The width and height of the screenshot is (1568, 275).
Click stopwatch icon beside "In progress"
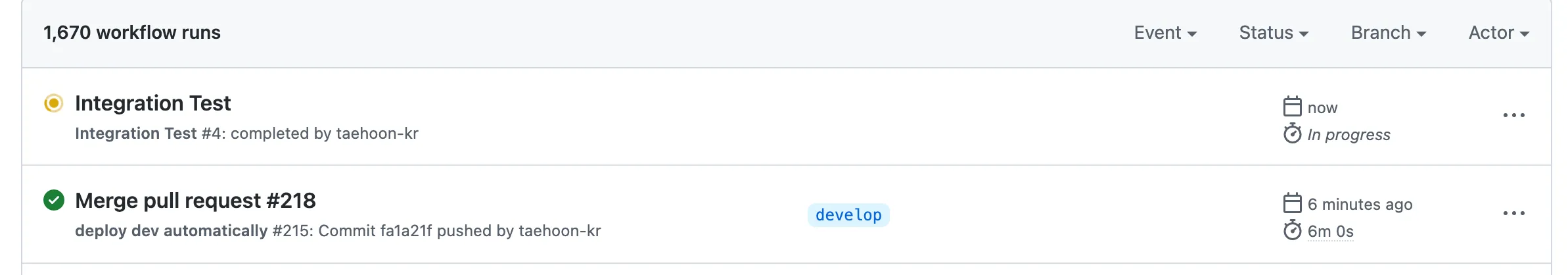coord(1292,134)
